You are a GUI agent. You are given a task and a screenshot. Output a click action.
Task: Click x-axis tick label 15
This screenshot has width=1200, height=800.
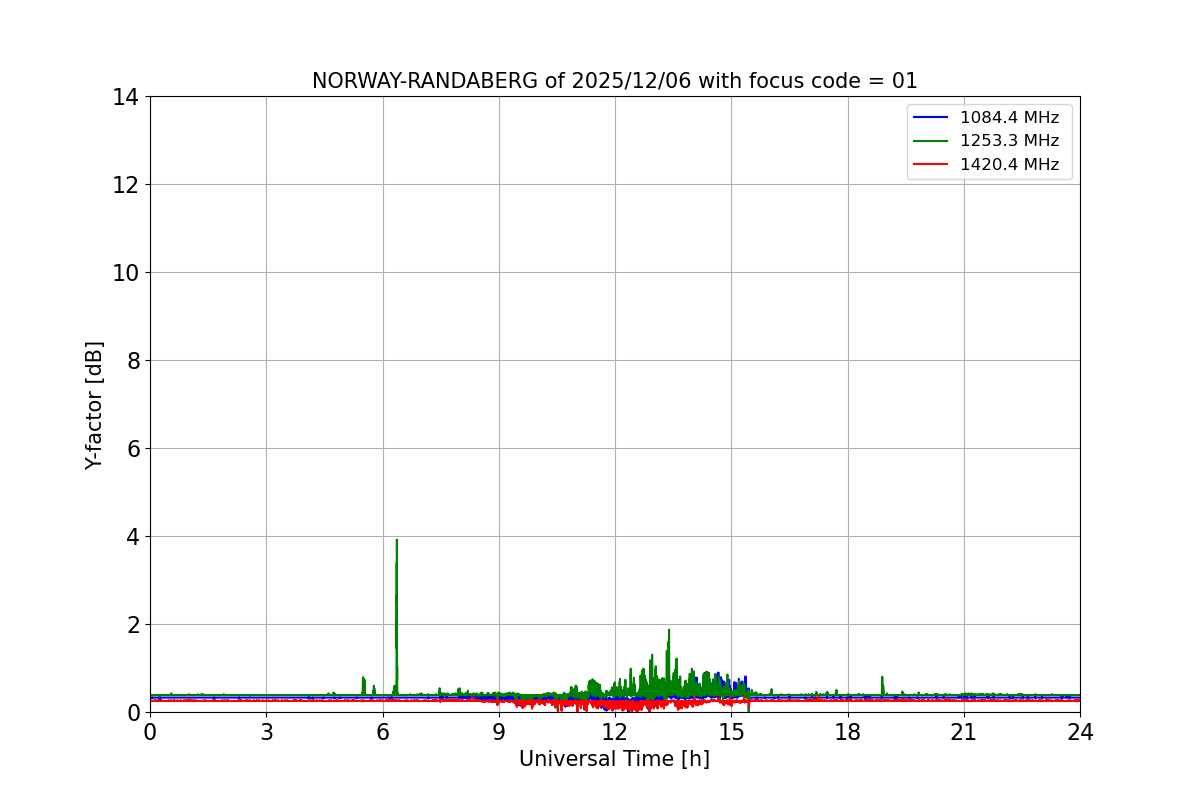[x=731, y=732]
